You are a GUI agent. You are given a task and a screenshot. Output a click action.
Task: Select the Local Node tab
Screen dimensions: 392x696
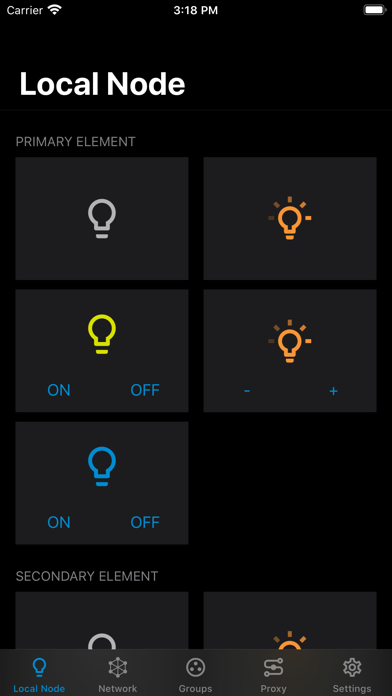39,675
